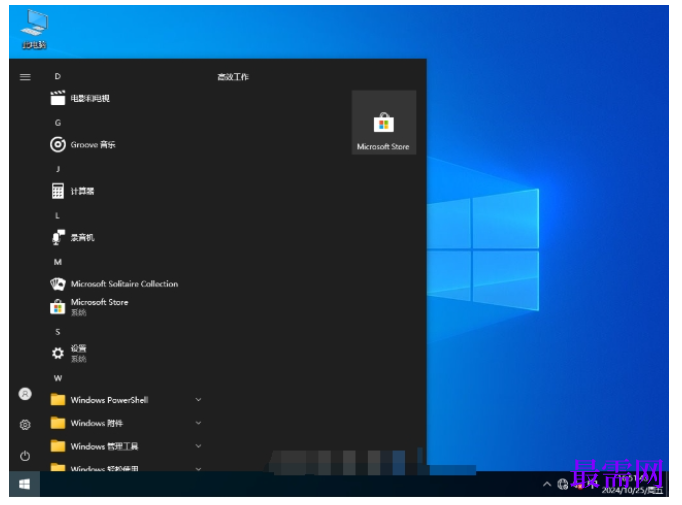Open the Voice Recorder microphone icon
This screenshot has height=505, width=682.
click(58, 237)
